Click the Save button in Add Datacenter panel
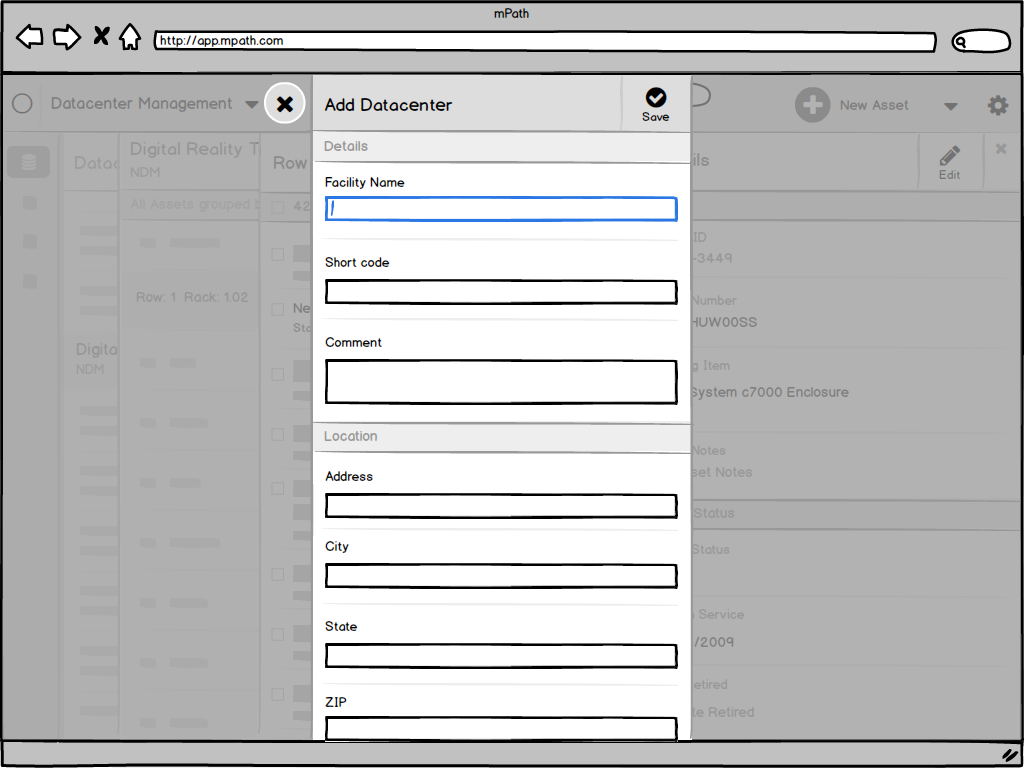 [x=655, y=103]
